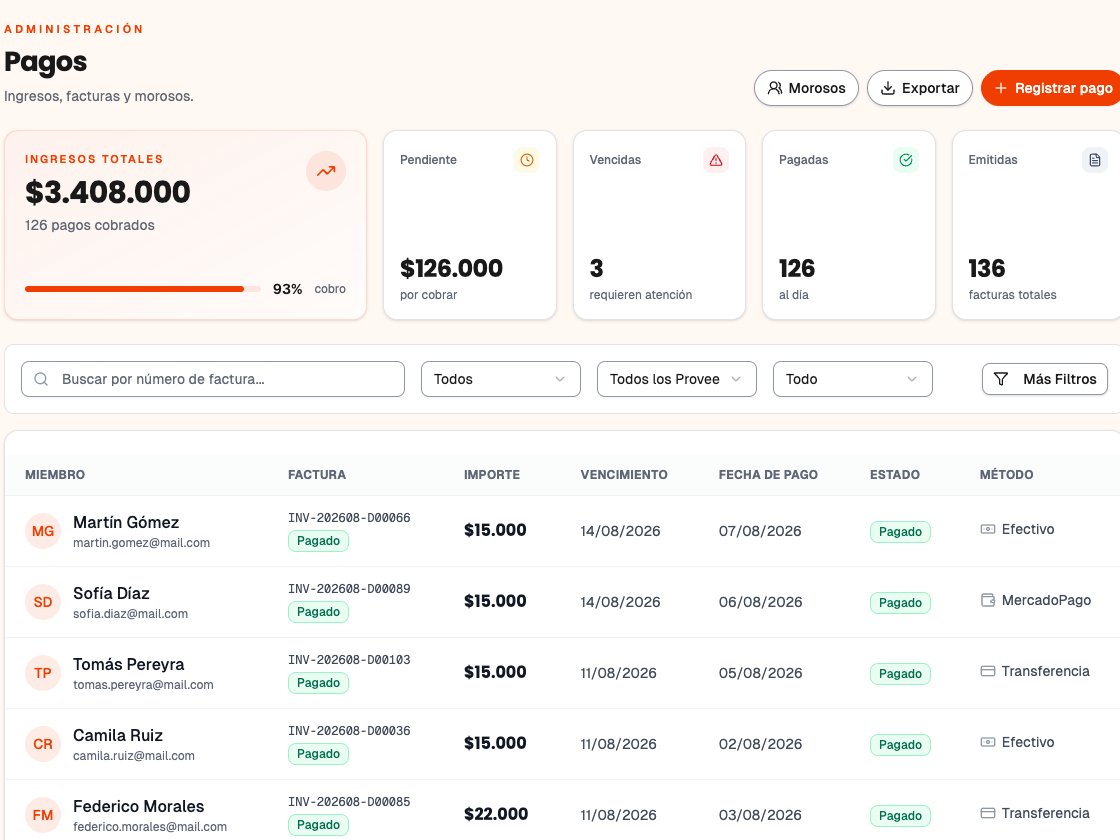The height and width of the screenshot is (840, 1120).
Task: Focus the invoice number search field
Action: click(213, 379)
